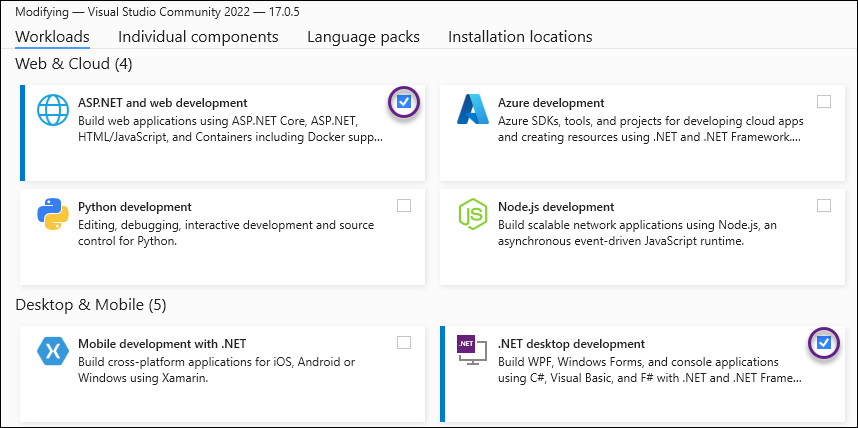Click the ASP.NET and web development title

(163, 103)
